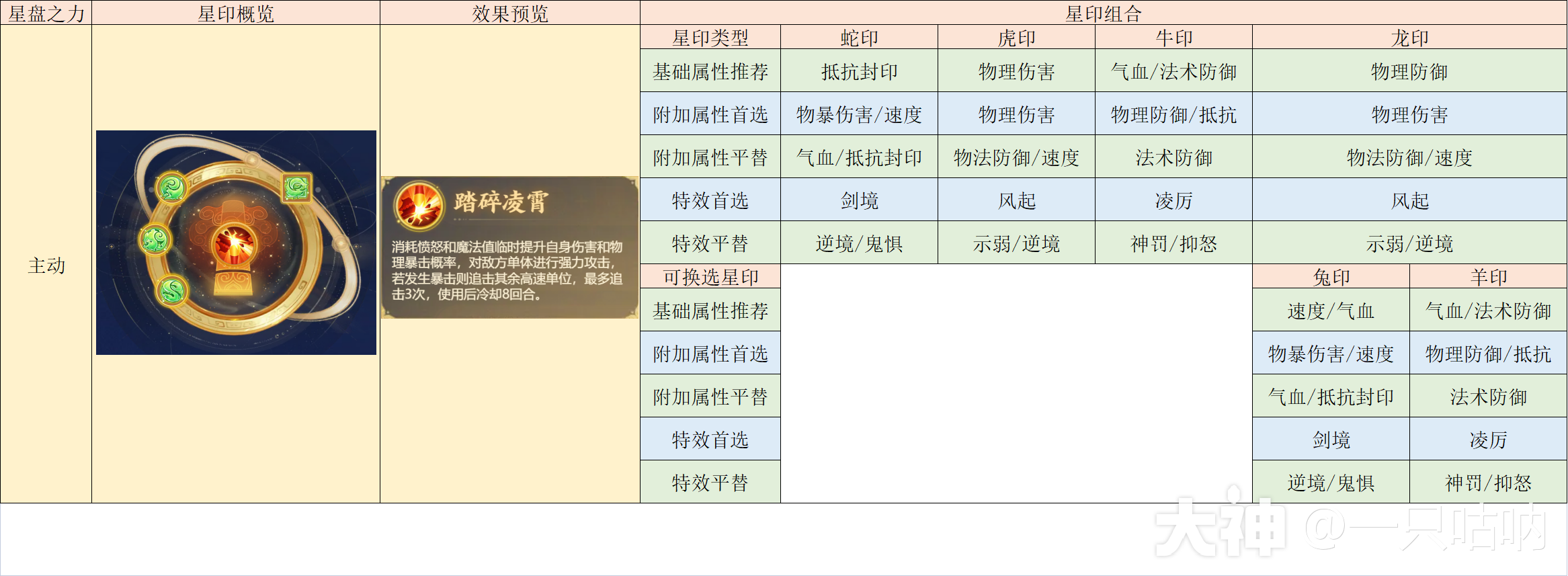
Task: Click 特效平替 label below 可换选星印
Action: point(710,483)
